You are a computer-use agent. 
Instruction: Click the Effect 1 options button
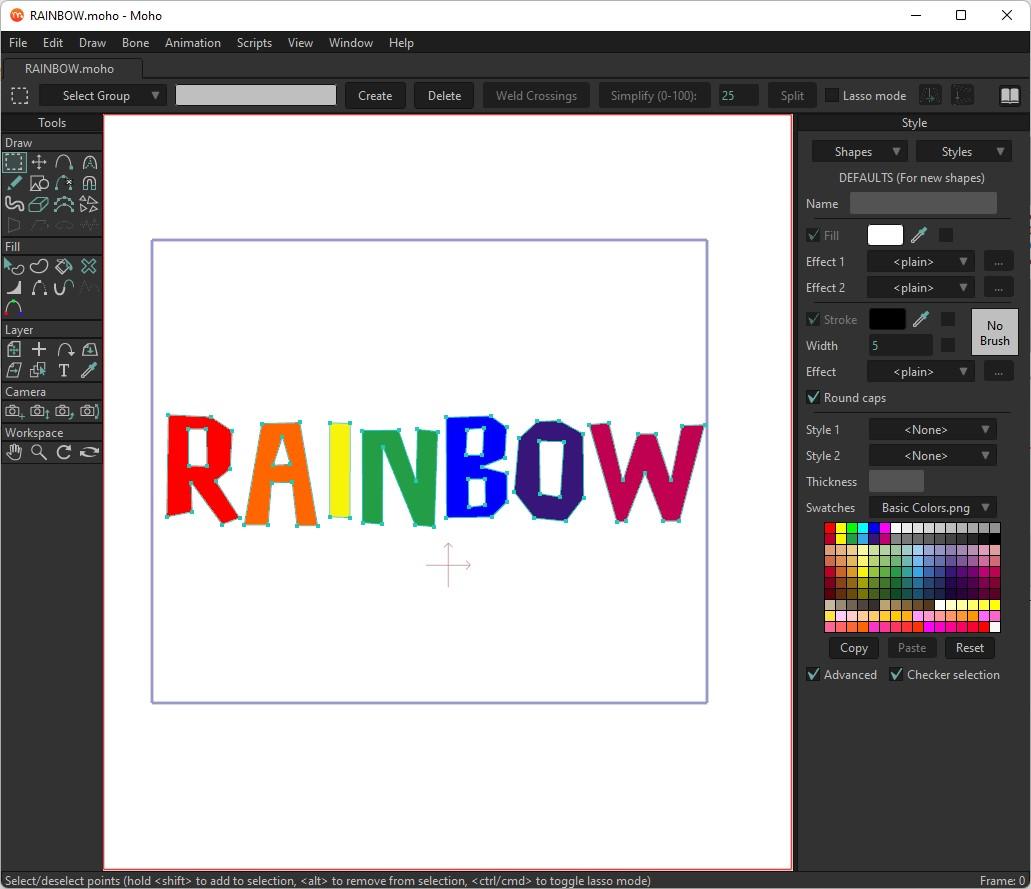tap(998, 261)
